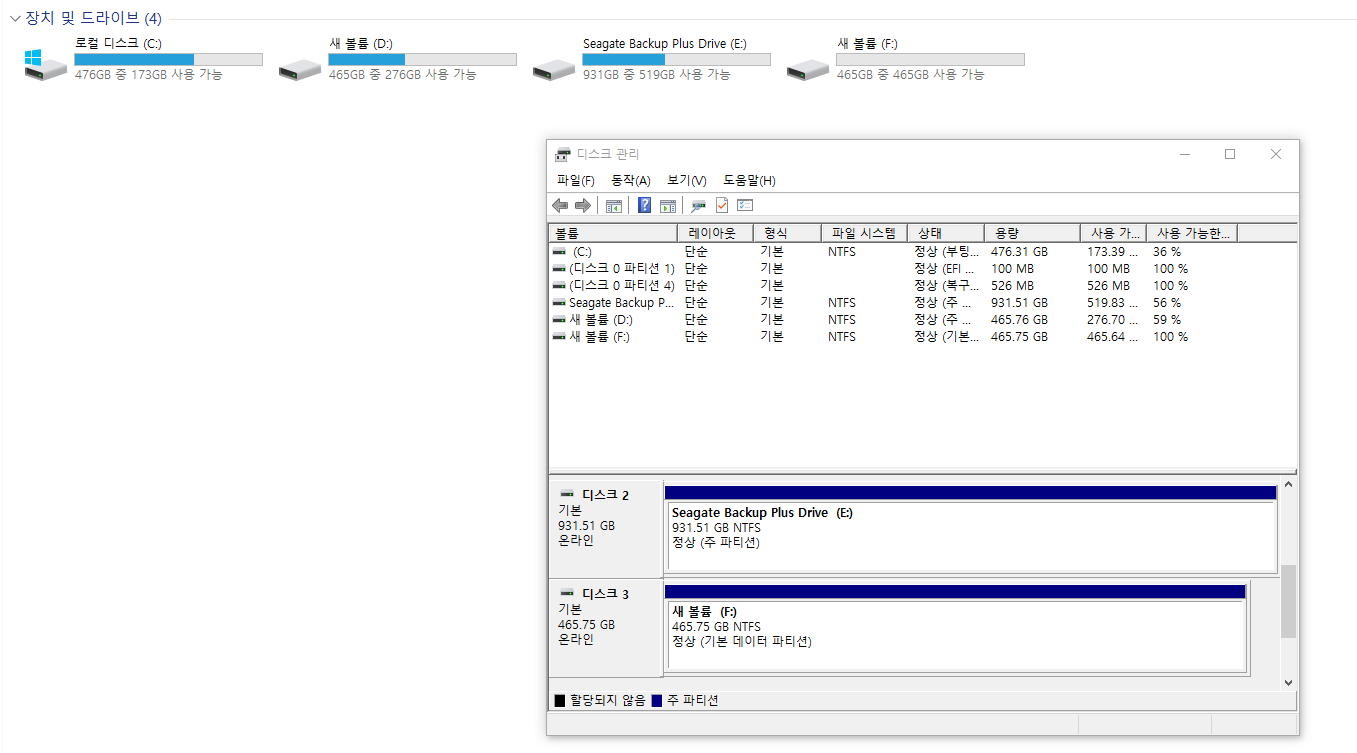Select the 새 볼륨 (F:) partition block on 디스크 3

[x=956, y=628]
